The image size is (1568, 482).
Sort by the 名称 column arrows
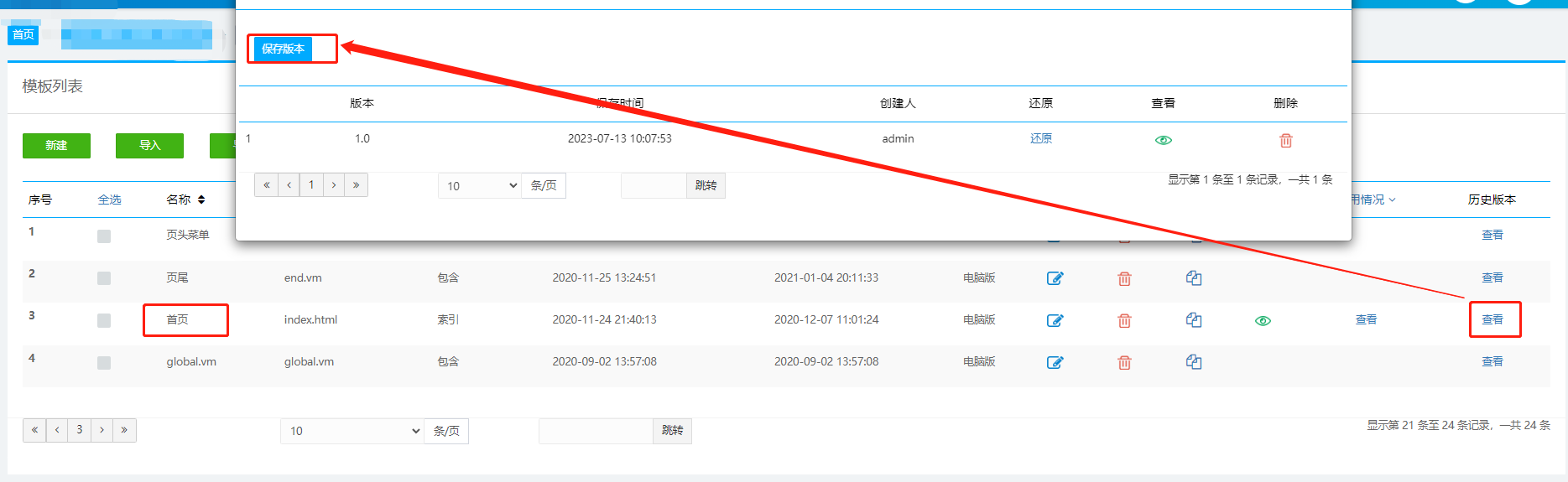tap(201, 200)
